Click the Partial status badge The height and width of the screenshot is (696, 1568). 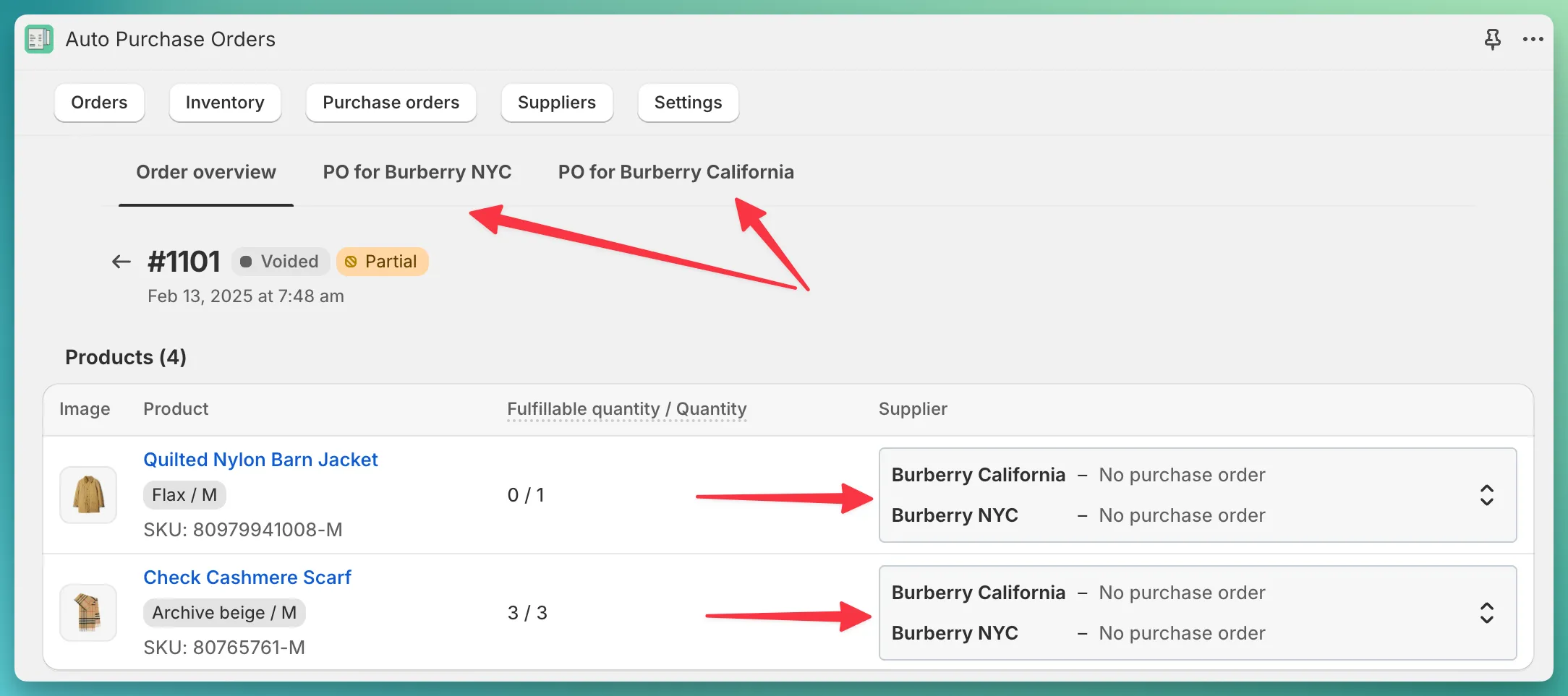pos(382,262)
